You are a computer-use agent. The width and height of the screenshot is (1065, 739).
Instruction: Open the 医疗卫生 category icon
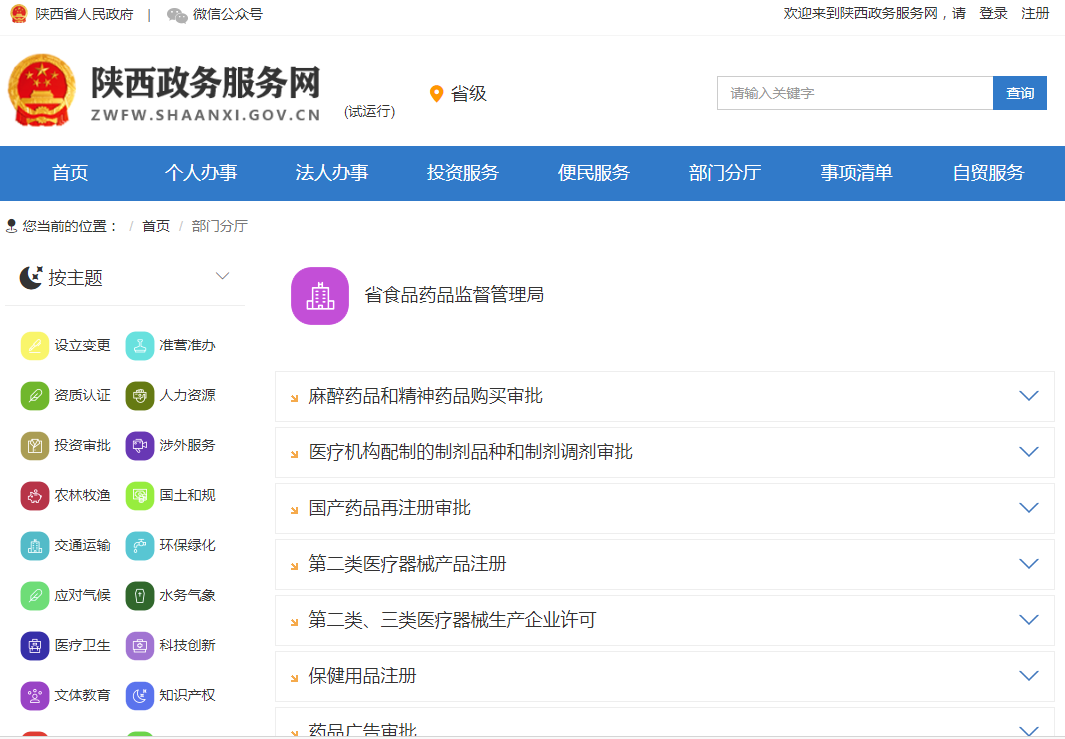pyautogui.click(x=35, y=646)
